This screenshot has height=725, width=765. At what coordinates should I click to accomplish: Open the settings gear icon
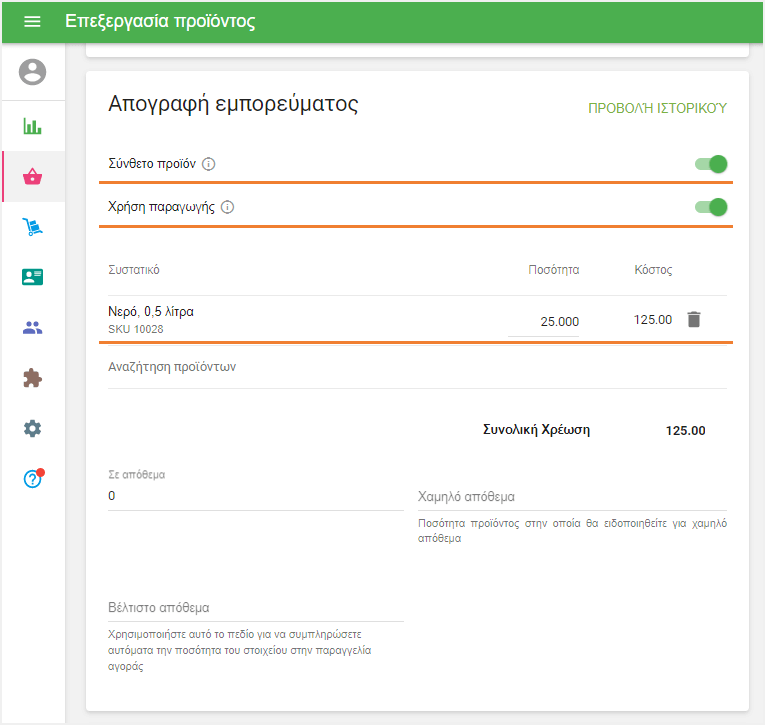pos(33,428)
